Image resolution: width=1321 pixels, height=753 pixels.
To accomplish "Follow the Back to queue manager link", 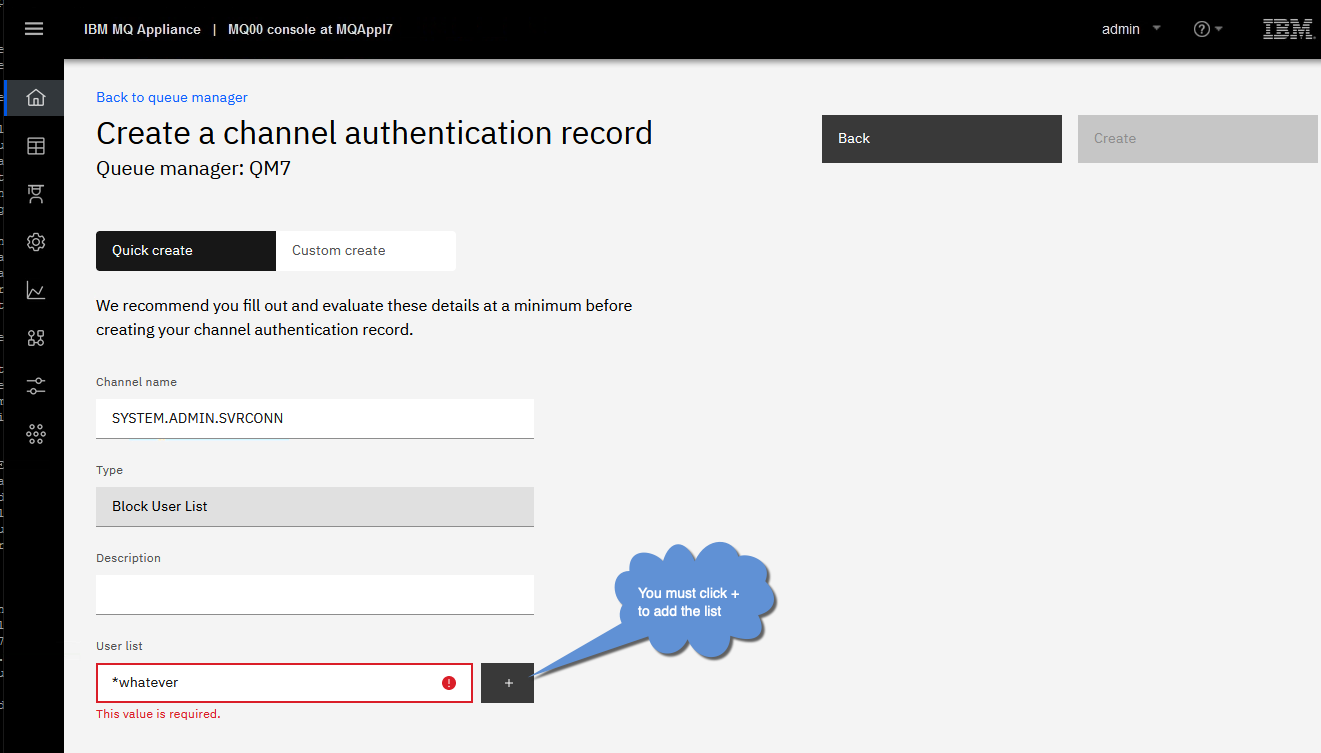I will click(x=172, y=97).
